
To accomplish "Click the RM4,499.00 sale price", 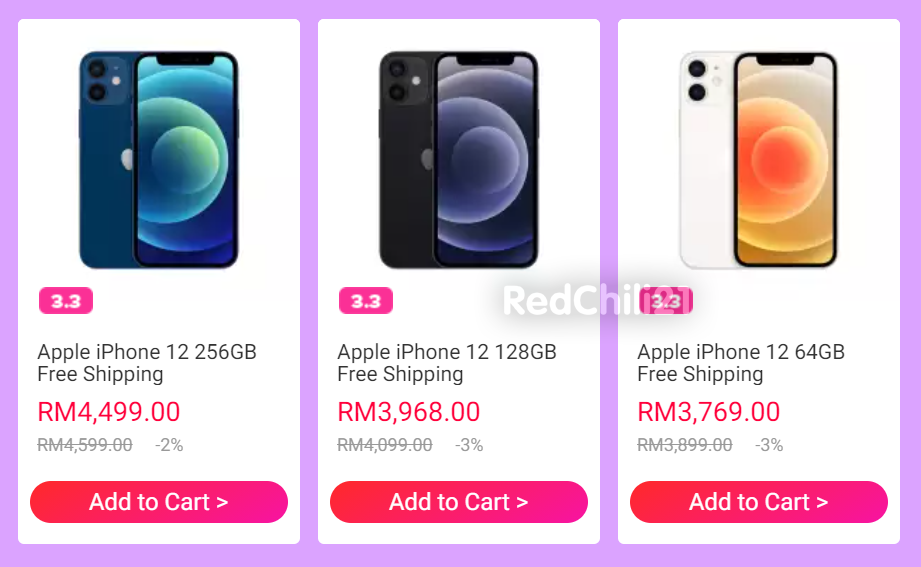I will tap(109, 412).
